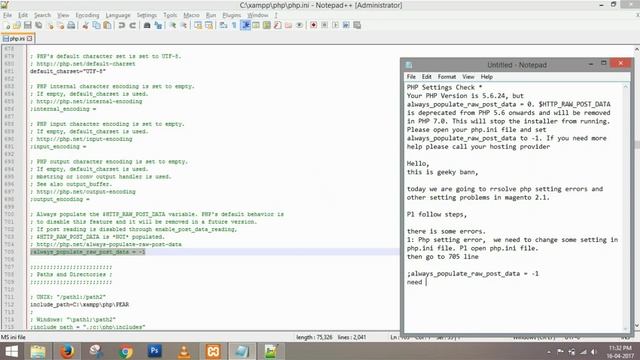The image size is (640, 360).
Task: Click line number 700 in the margin
Action: point(9,214)
